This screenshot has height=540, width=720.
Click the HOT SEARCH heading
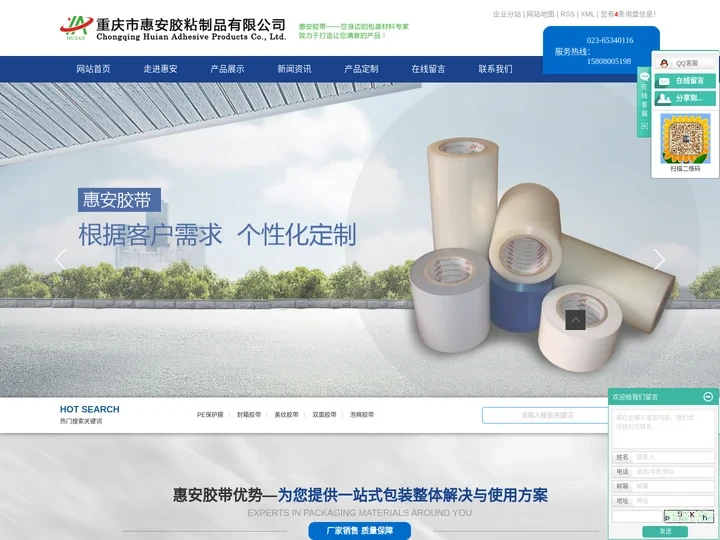tap(90, 409)
